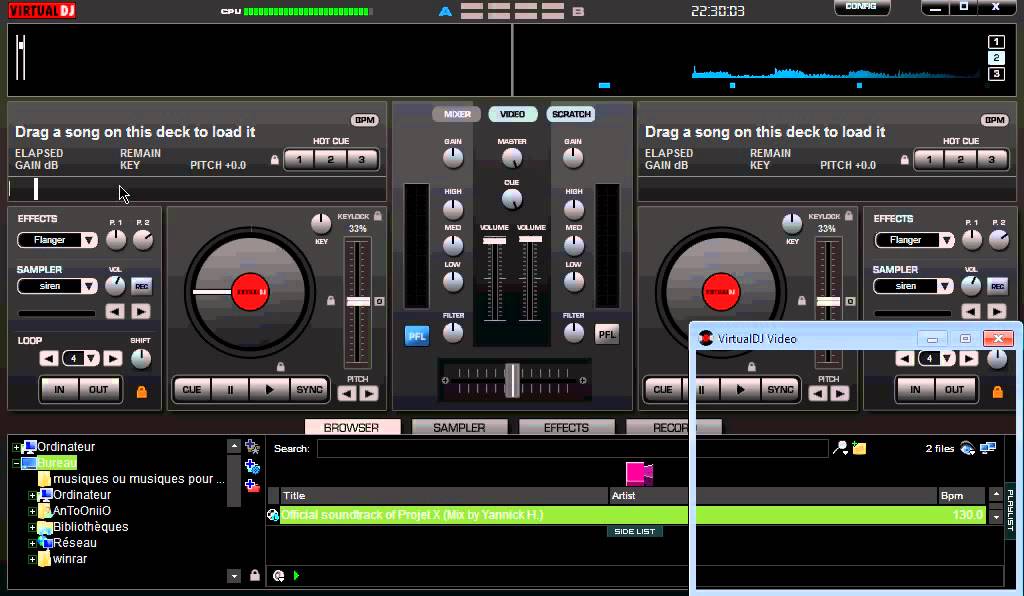Focus the Search input field

click(x=573, y=448)
